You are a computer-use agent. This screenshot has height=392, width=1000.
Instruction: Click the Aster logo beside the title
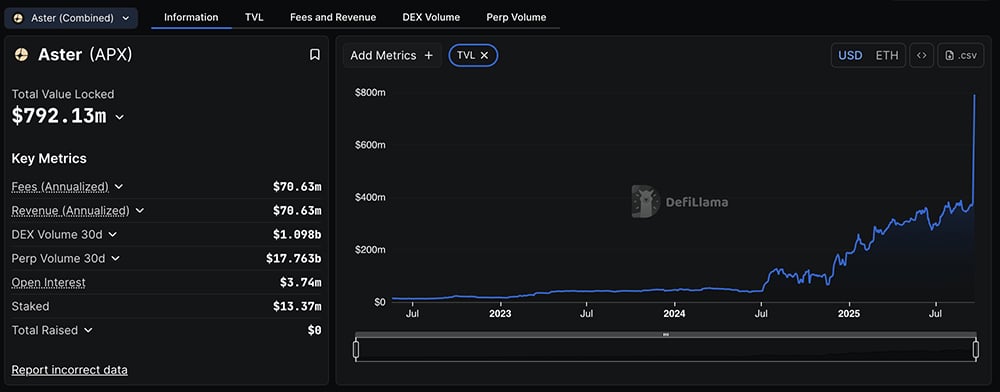(21, 55)
